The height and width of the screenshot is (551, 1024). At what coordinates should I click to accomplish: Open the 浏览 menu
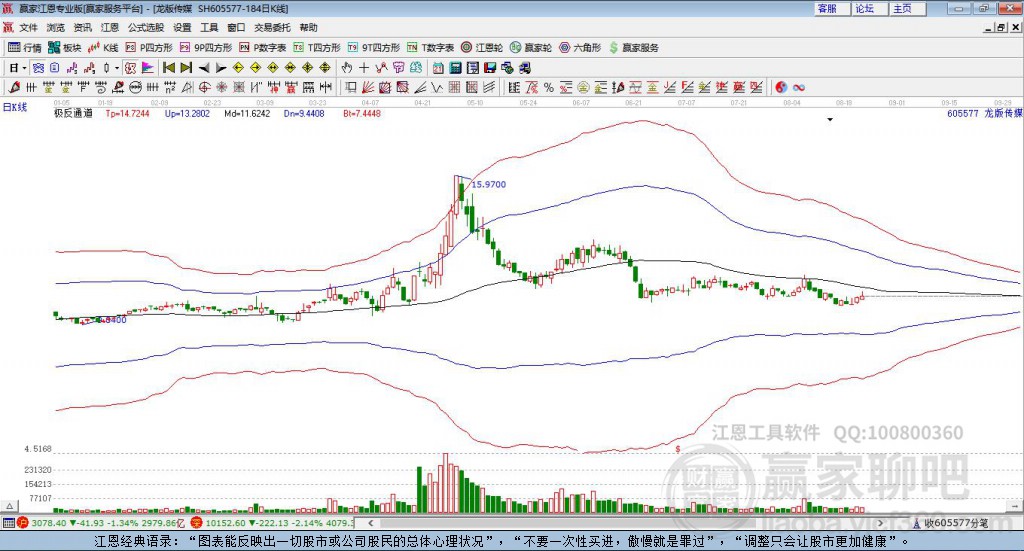pos(56,27)
